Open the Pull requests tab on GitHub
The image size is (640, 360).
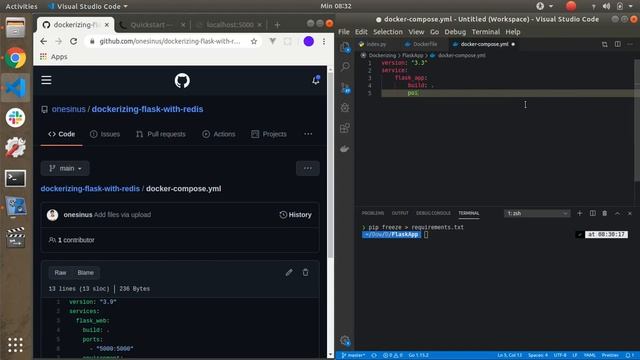point(161,134)
